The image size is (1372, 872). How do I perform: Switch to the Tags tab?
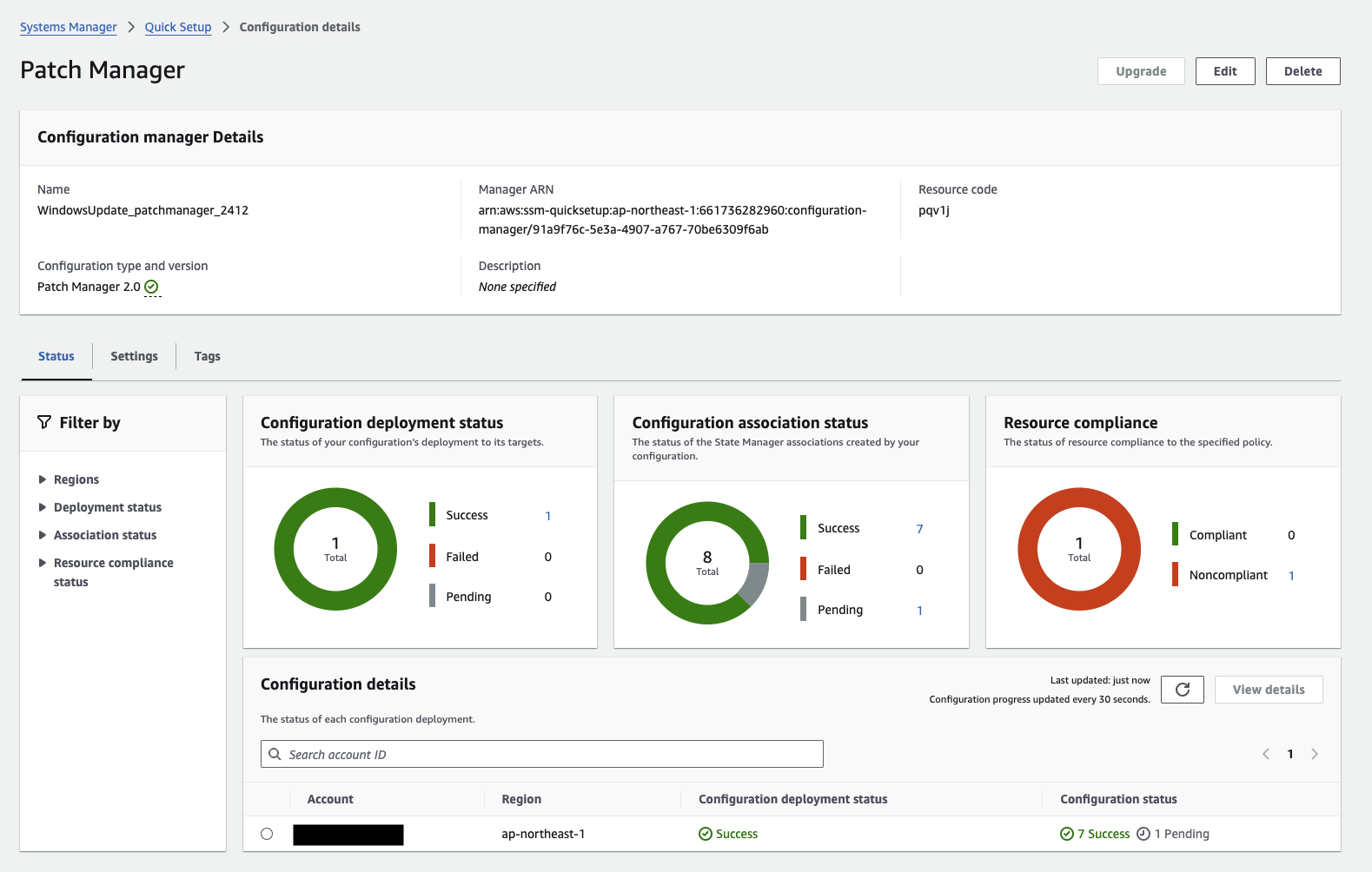tap(207, 356)
